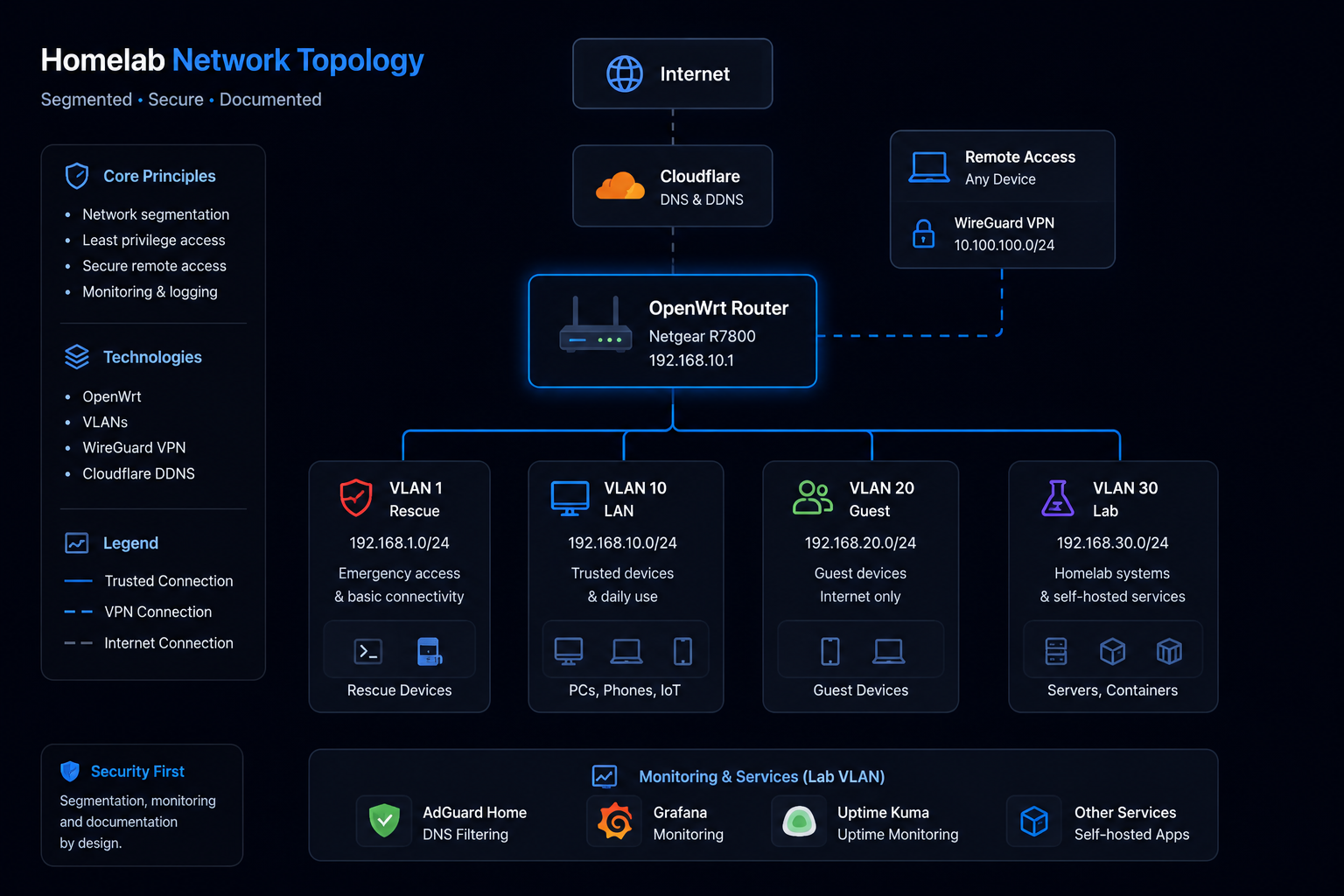Click the 192.168.20.0/24 subnet text
This screenshot has width=1344, height=896.
pyautogui.click(x=860, y=543)
